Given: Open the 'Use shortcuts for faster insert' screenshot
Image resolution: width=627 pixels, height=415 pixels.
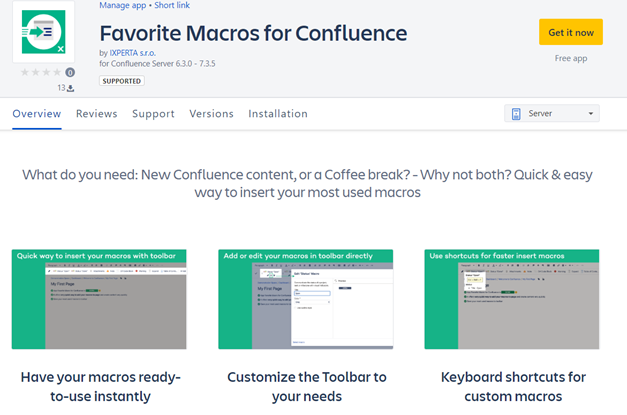Looking at the screenshot, I should coord(512,299).
